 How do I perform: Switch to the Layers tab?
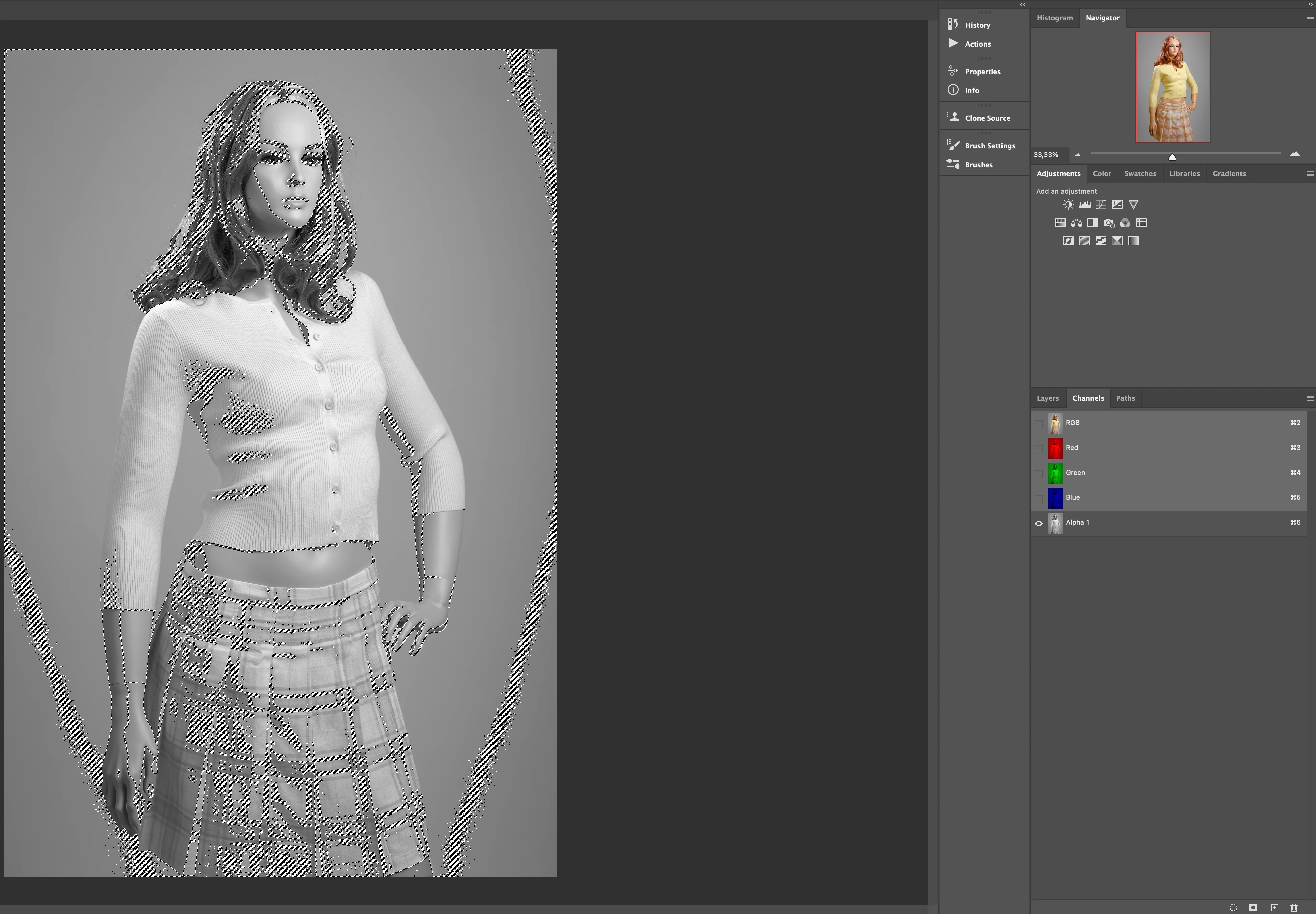pos(1048,399)
